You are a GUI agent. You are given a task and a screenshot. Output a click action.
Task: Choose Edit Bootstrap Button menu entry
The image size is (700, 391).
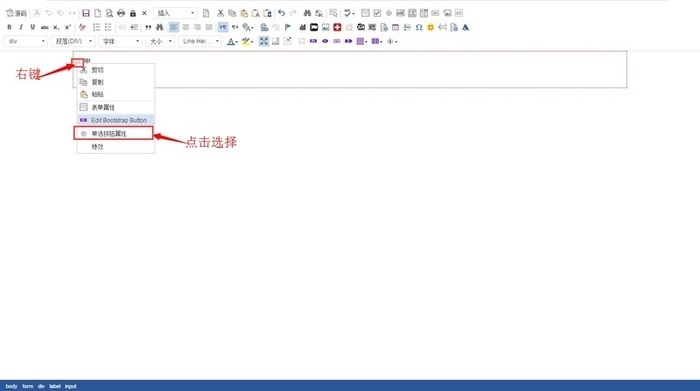tap(116, 120)
